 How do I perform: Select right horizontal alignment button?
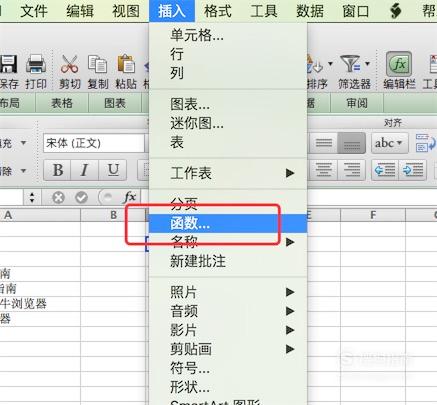click(352, 170)
